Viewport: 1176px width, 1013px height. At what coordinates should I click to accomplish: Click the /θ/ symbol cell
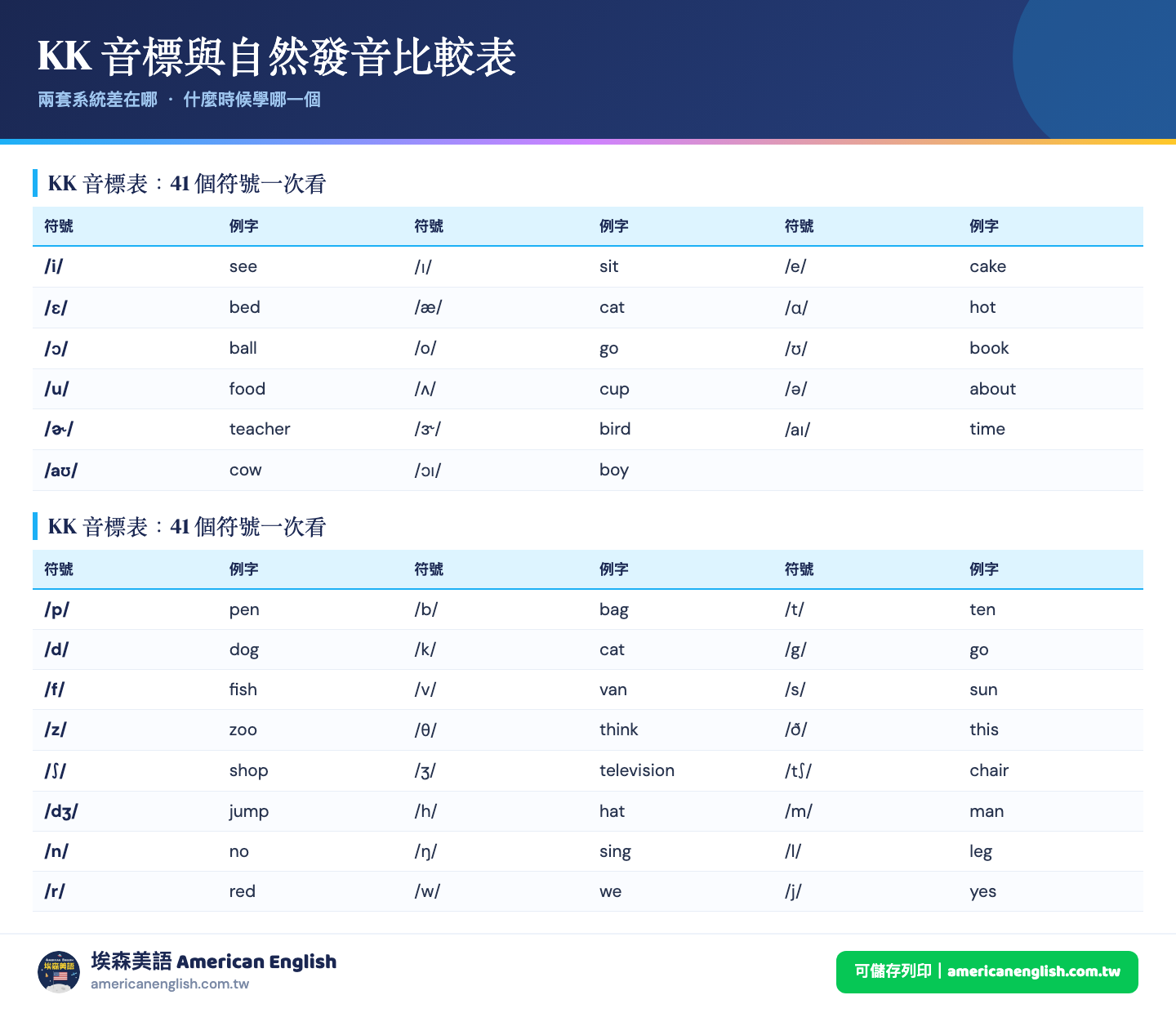point(425,730)
